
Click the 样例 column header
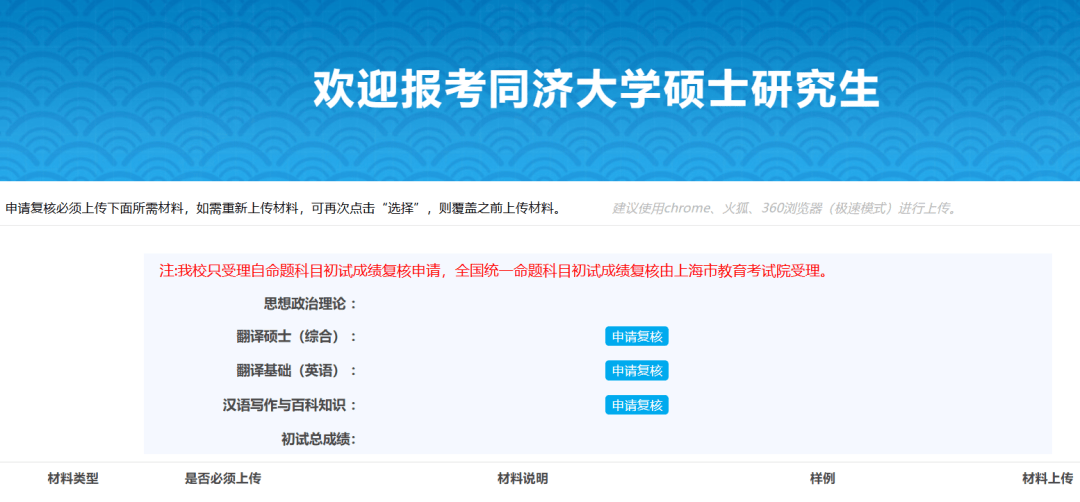[822, 479]
